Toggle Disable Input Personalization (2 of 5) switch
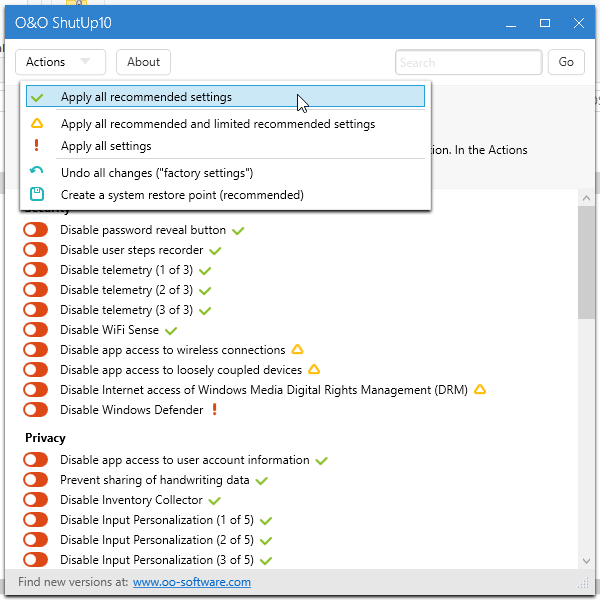This screenshot has height=600, width=600. [36, 540]
